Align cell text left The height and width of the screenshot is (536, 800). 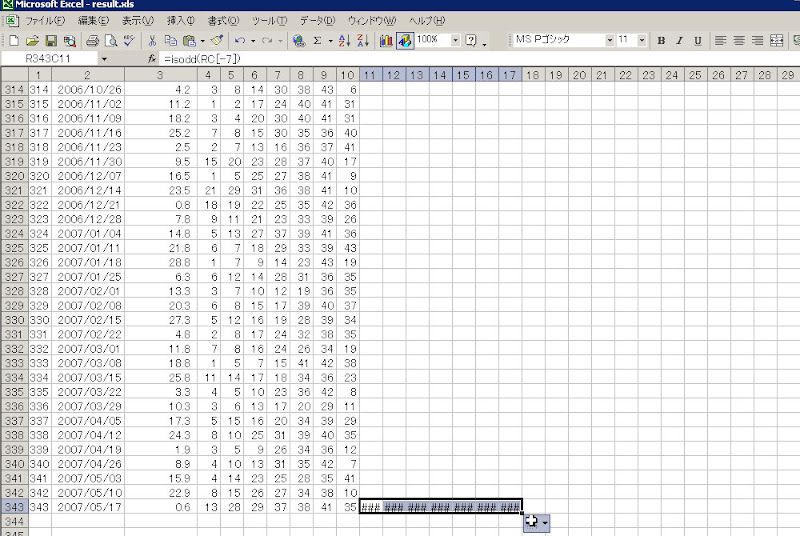click(720, 40)
